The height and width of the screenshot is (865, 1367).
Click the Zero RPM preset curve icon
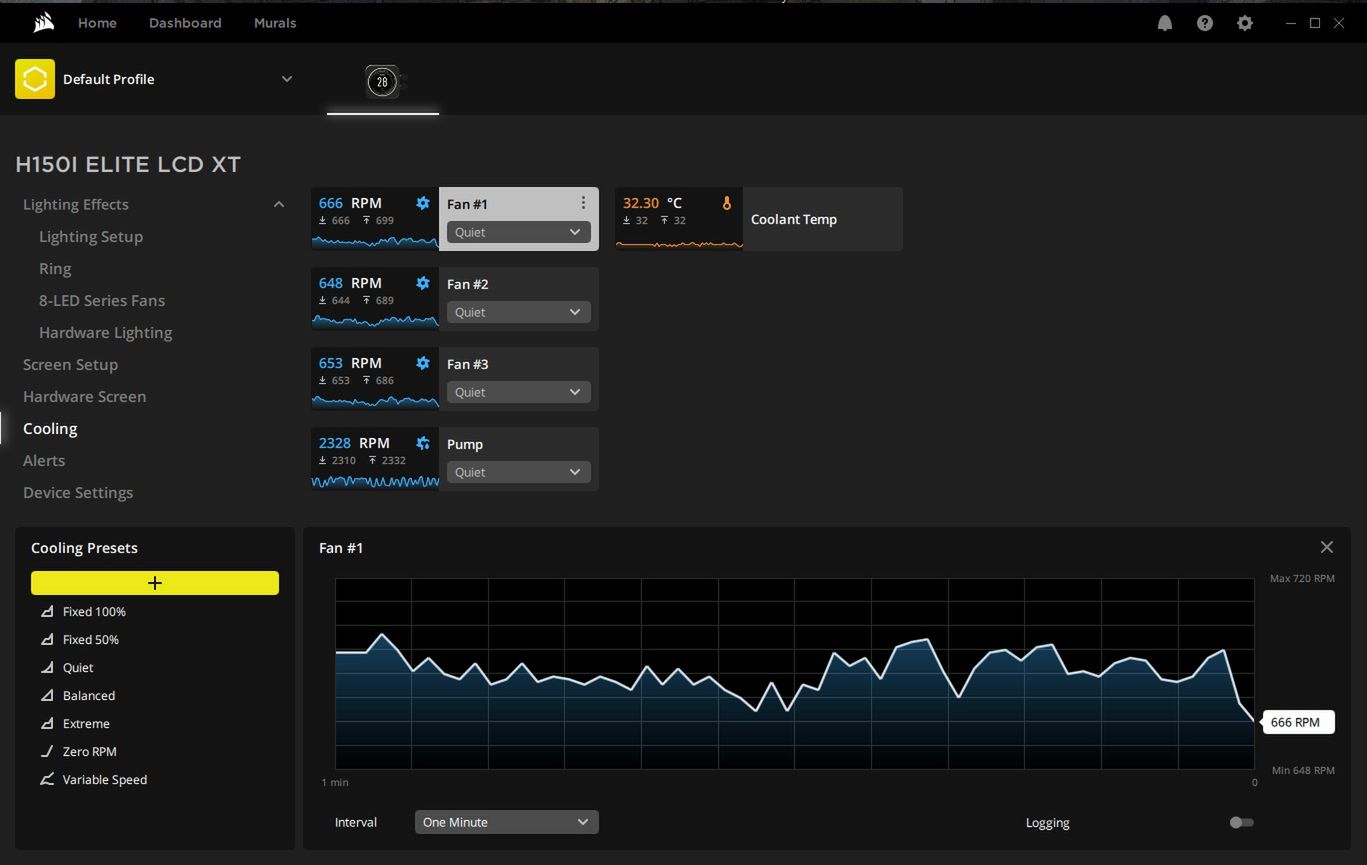click(x=47, y=751)
